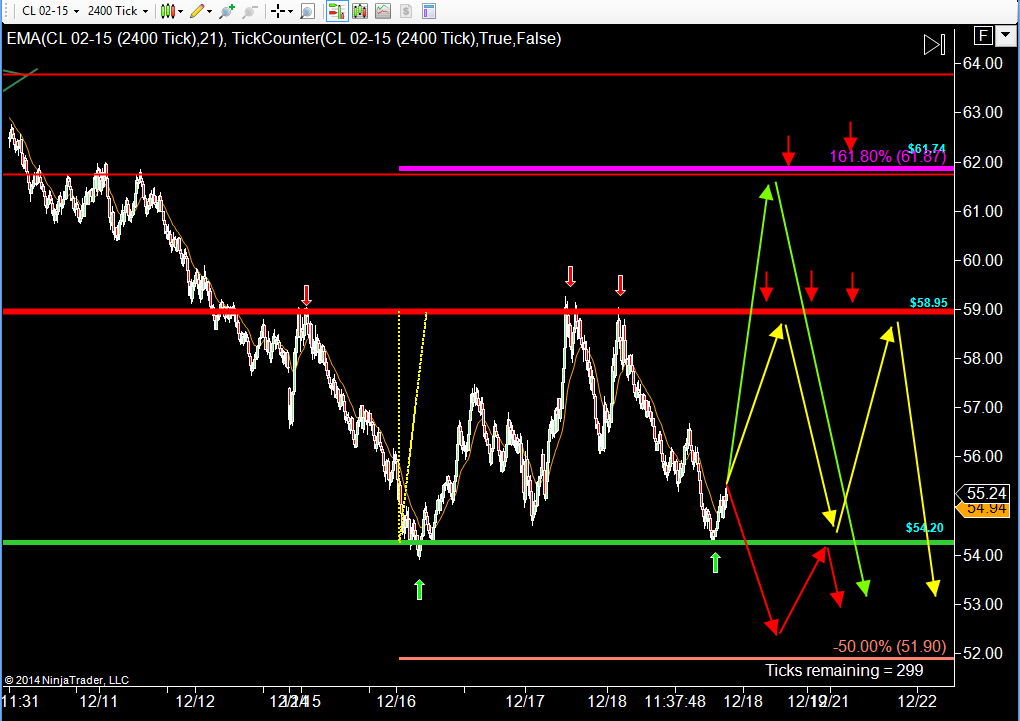
Task: Click the zoom out magnifier icon
Action: coord(249,11)
